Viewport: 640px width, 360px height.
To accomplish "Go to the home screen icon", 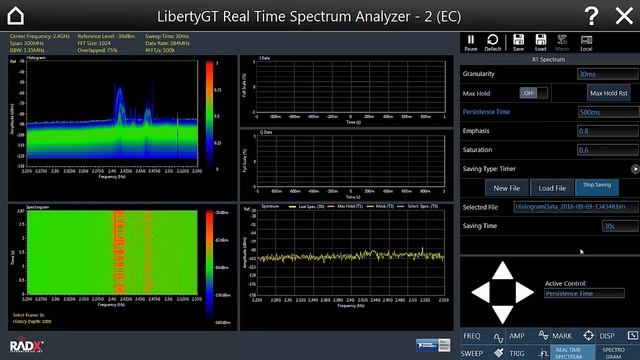I will pos(16,16).
